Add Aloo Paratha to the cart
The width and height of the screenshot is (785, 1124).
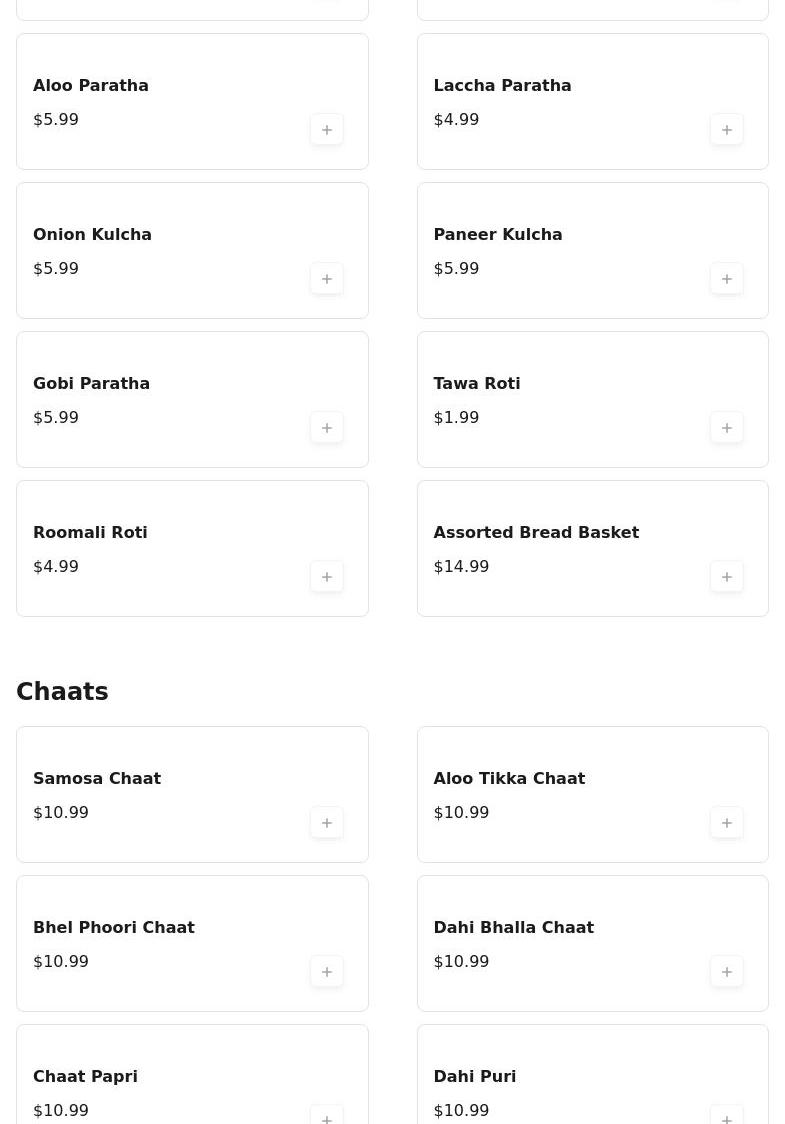[x=327, y=130]
